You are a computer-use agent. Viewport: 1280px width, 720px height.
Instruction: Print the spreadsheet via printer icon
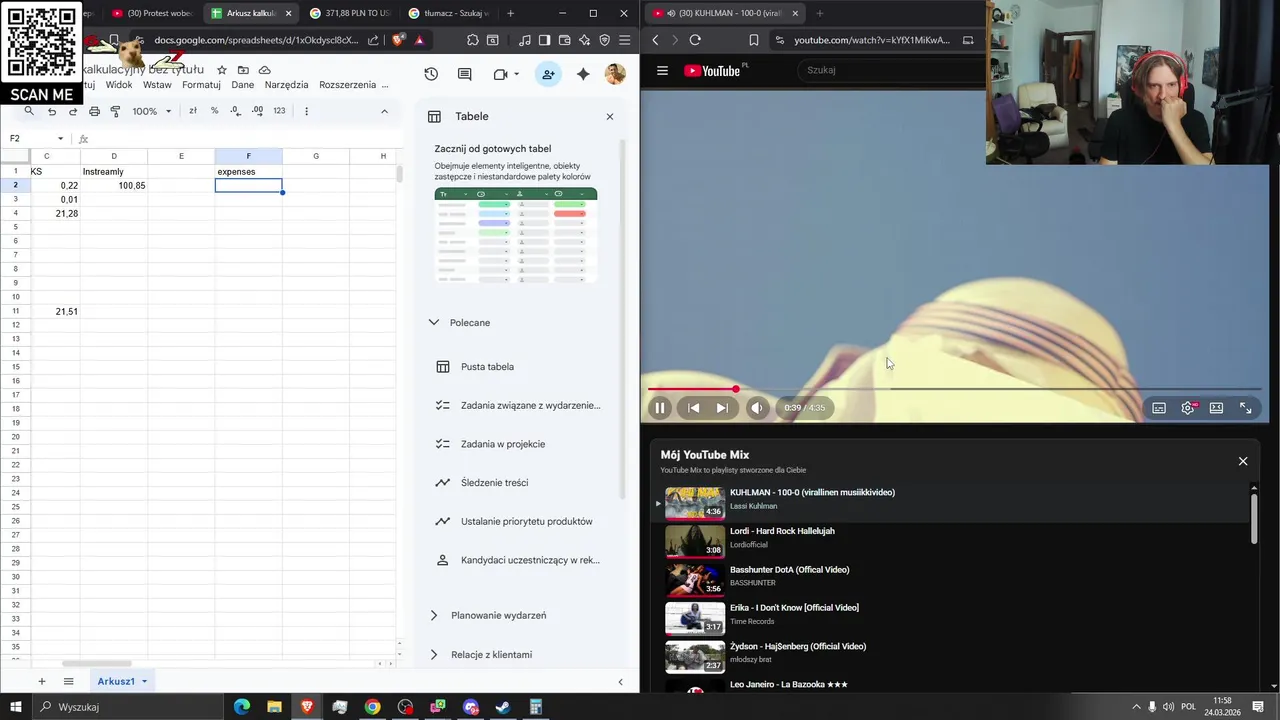tap(94, 111)
